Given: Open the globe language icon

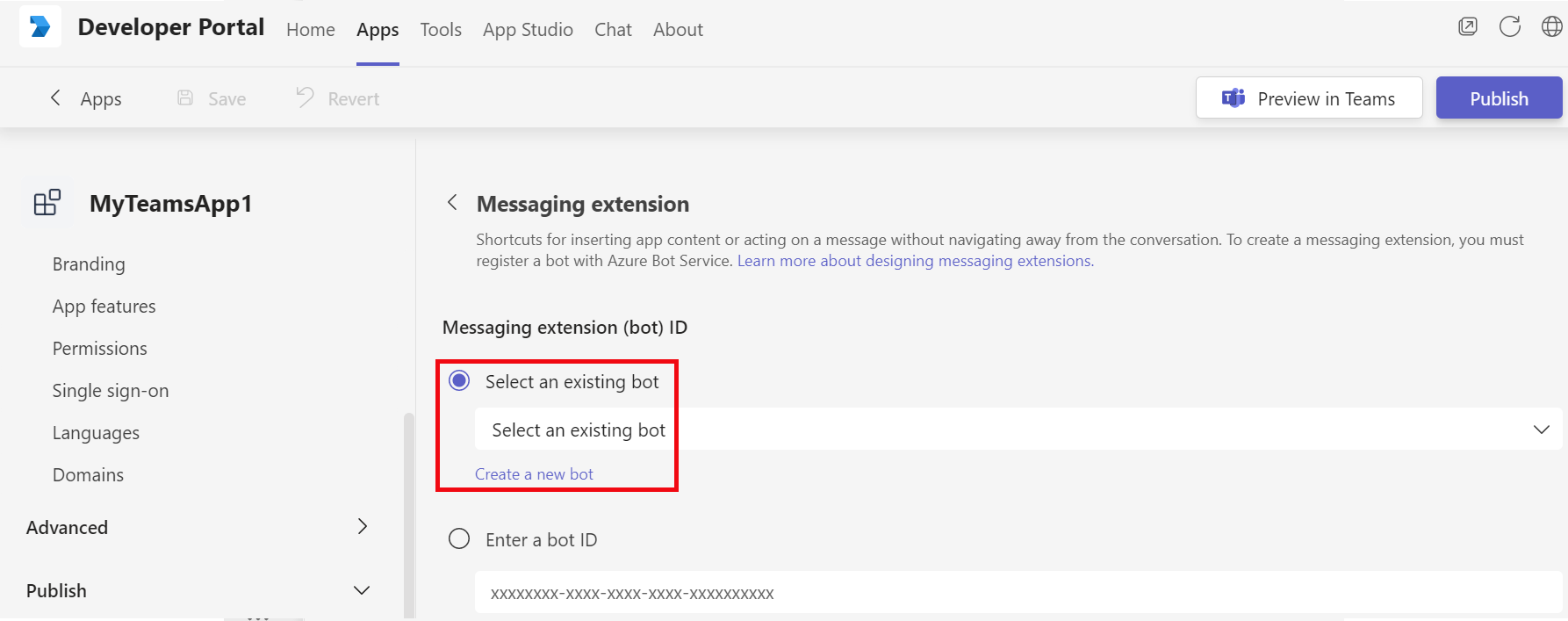Looking at the screenshot, I should [1551, 26].
